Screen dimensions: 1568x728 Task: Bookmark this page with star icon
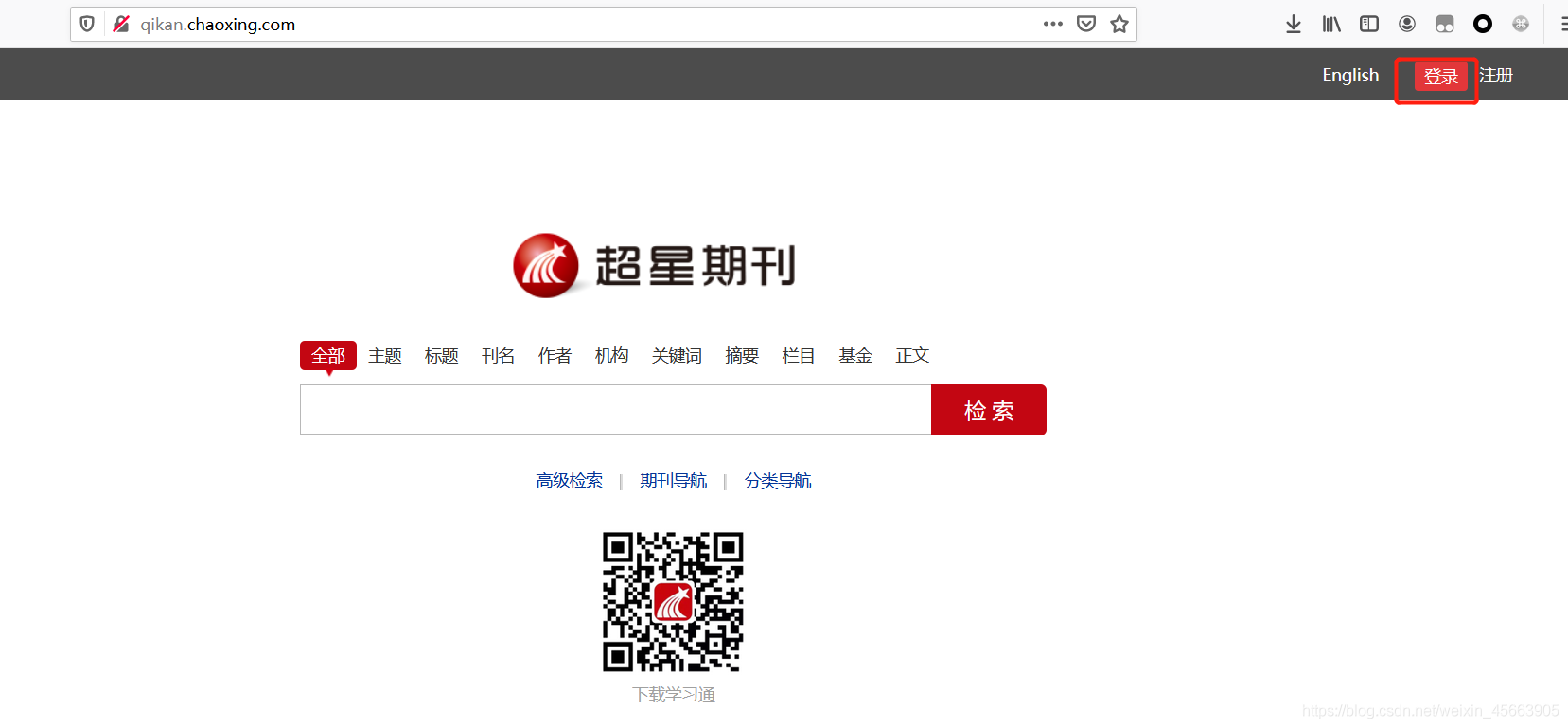click(1119, 24)
